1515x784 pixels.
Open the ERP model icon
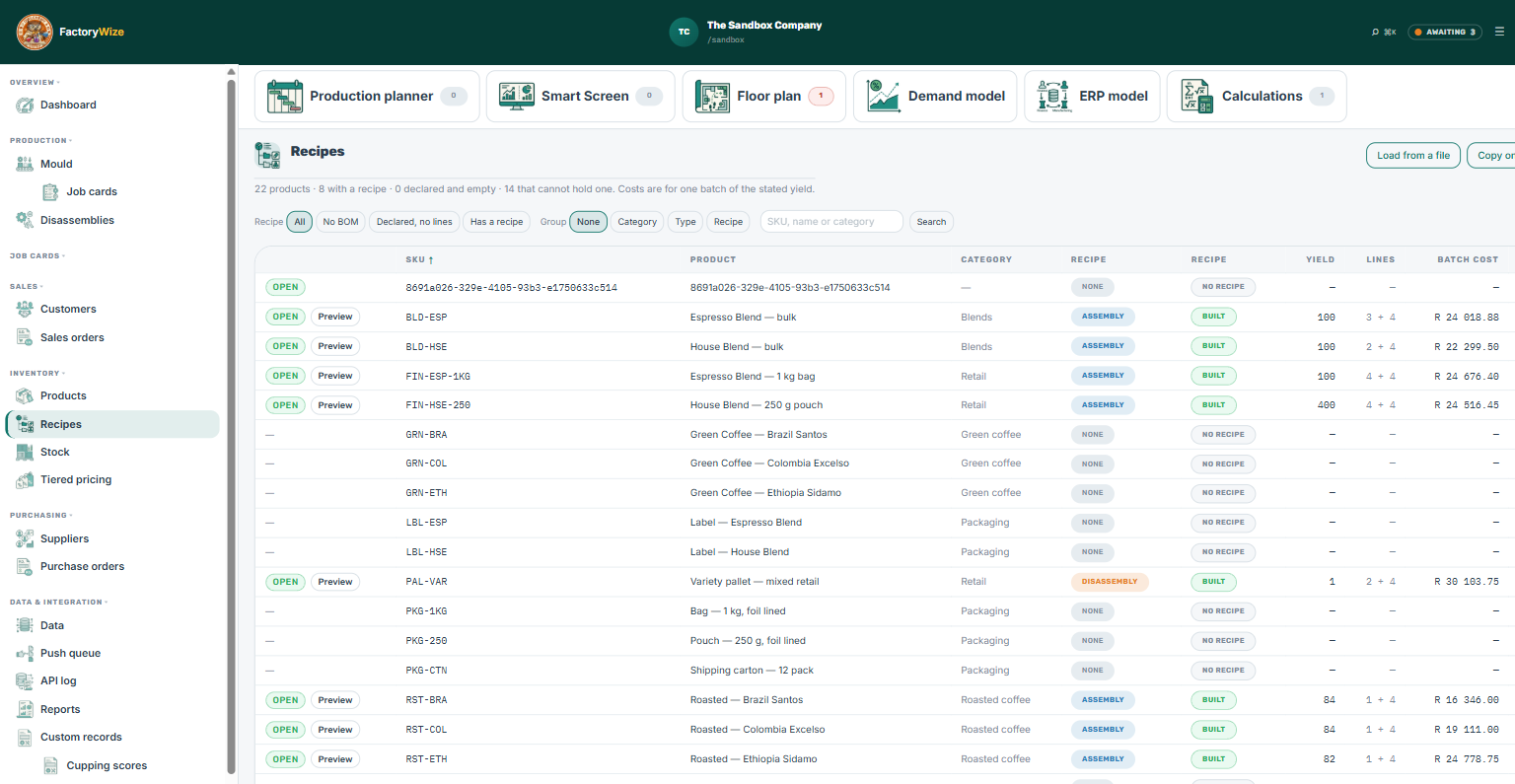click(1053, 97)
